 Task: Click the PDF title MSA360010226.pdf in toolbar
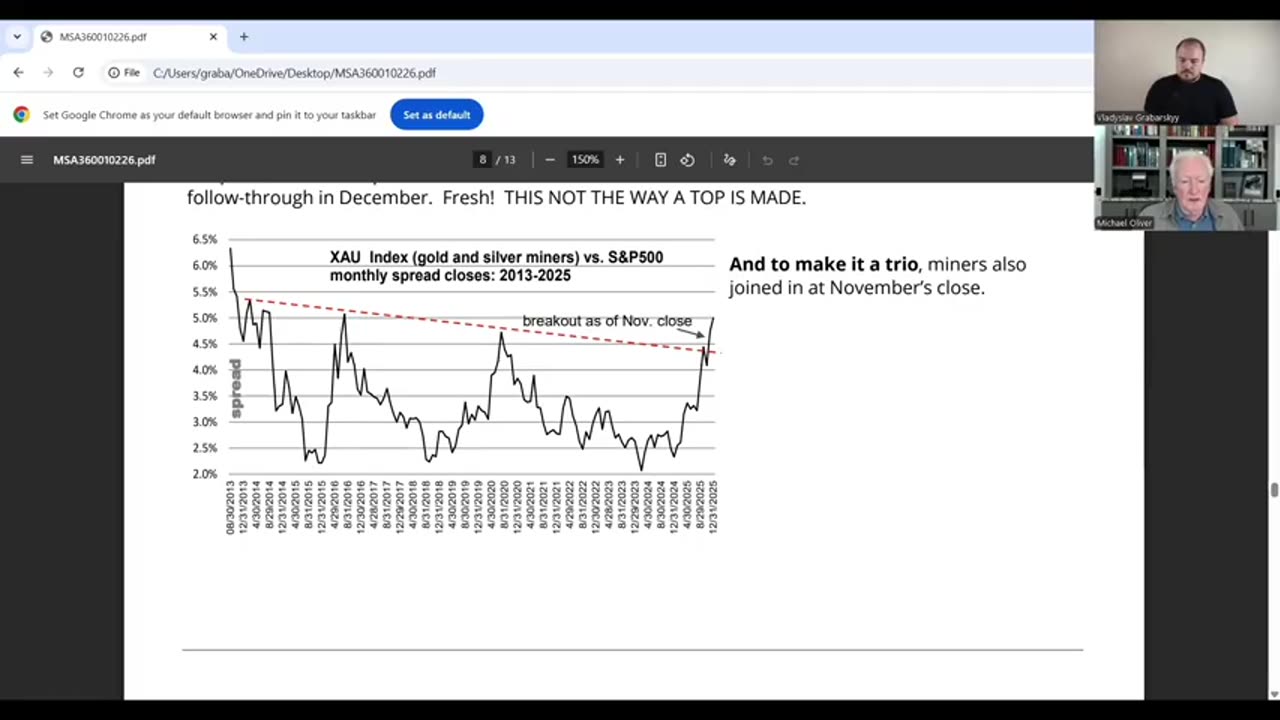(x=104, y=160)
